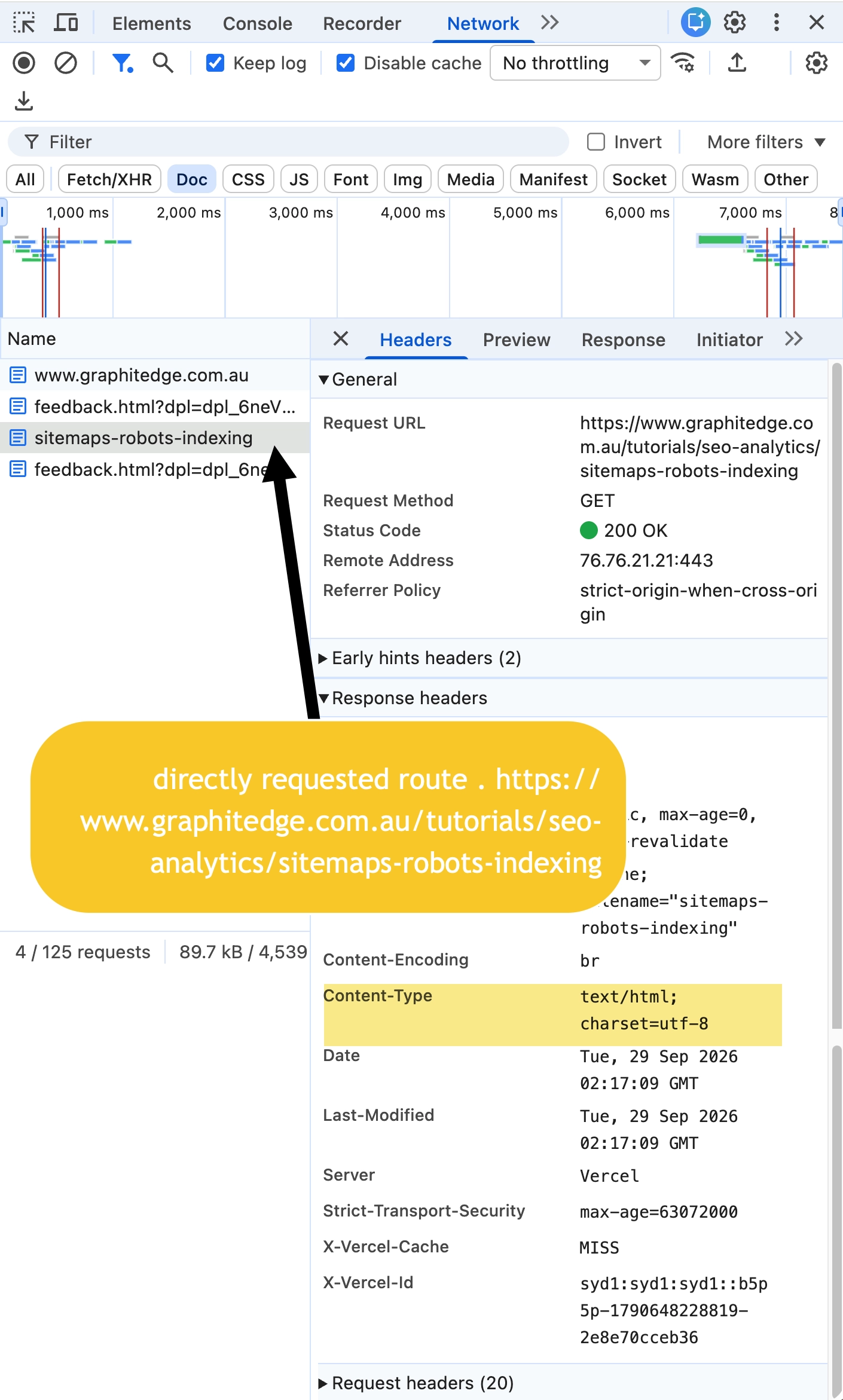Toggle the device toolbar icon
This screenshot has height=1400, width=843.
click(66, 23)
